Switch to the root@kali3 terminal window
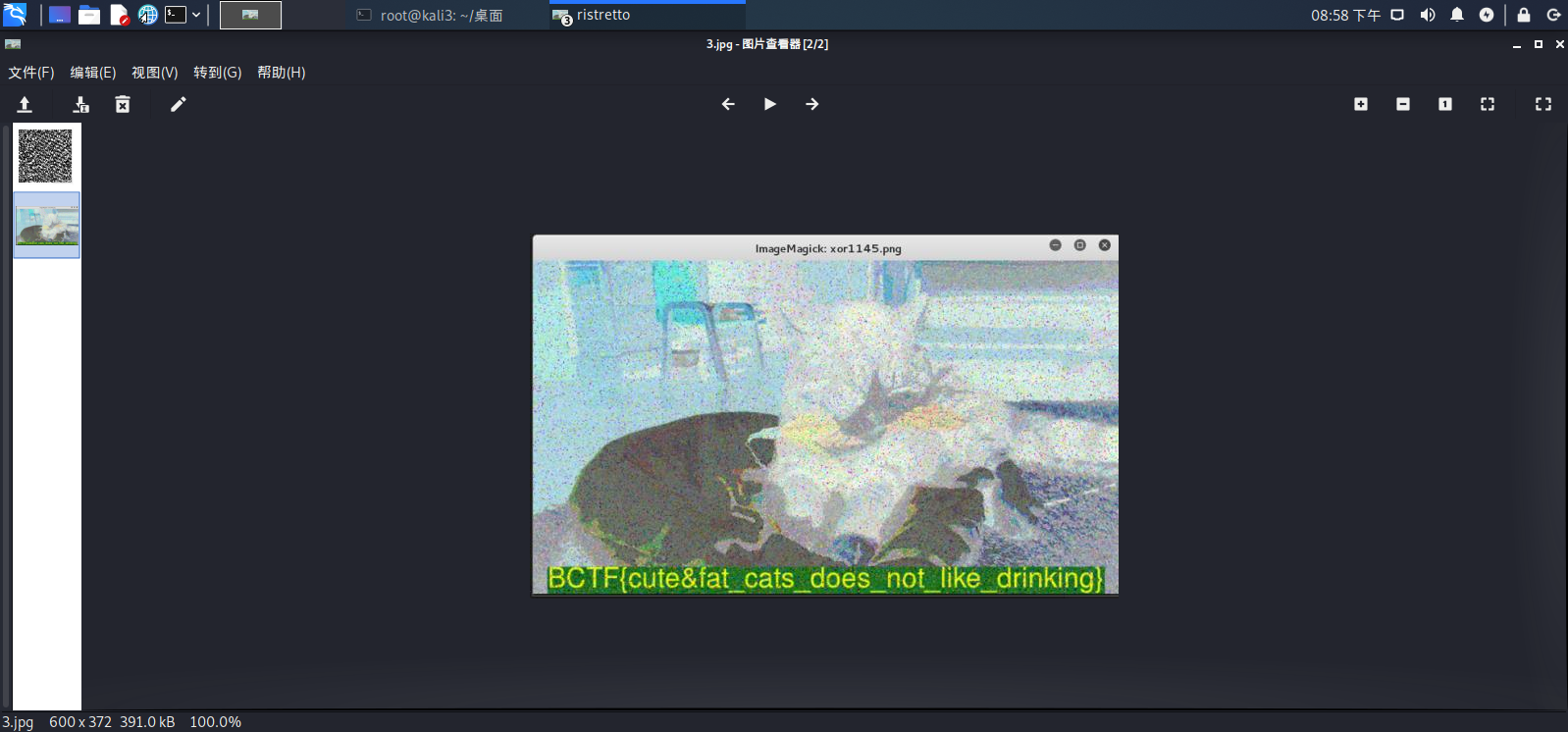The image size is (1568, 732). pos(432,15)
